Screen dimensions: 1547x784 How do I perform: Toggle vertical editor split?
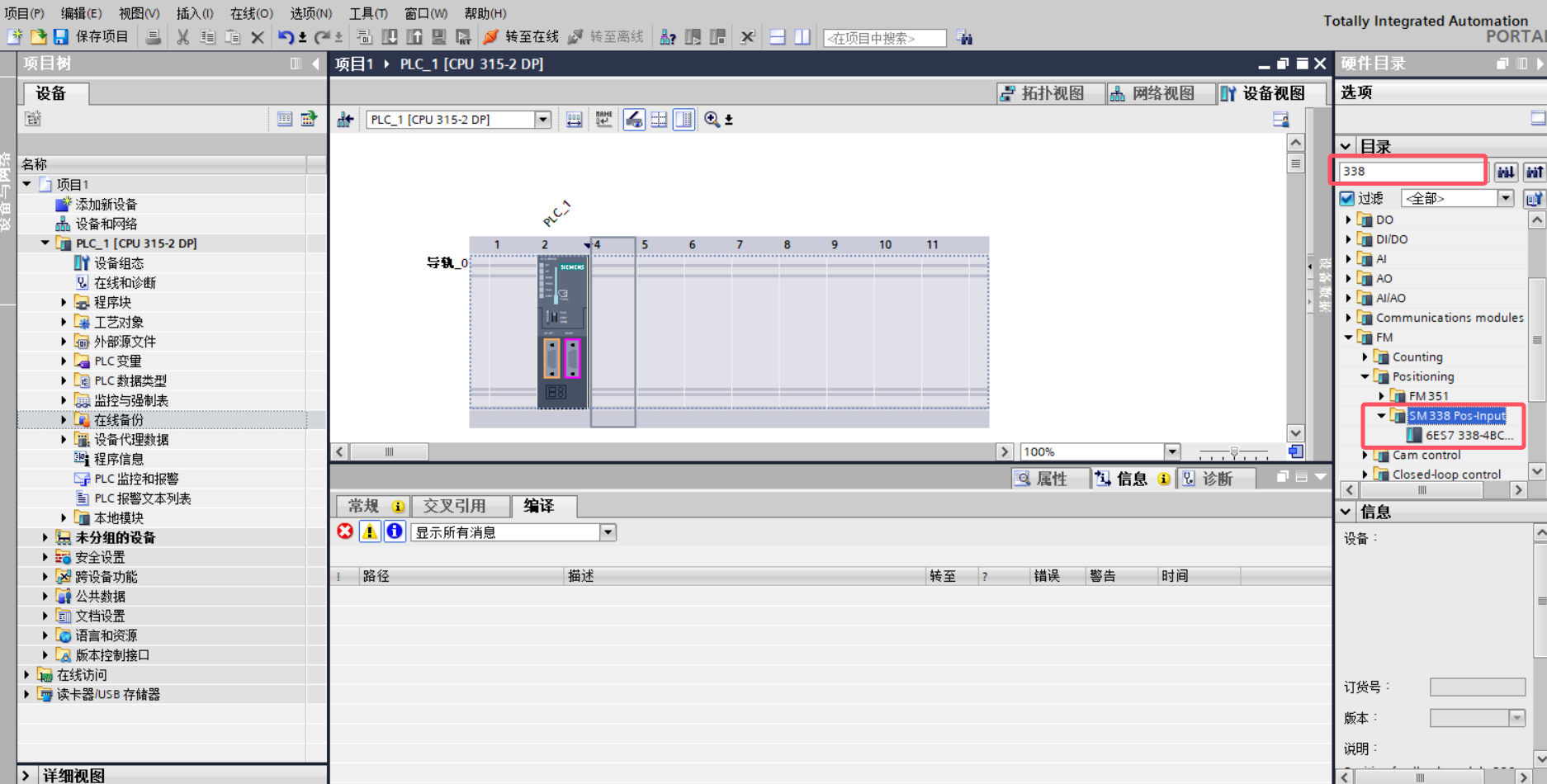coord(802,37)
